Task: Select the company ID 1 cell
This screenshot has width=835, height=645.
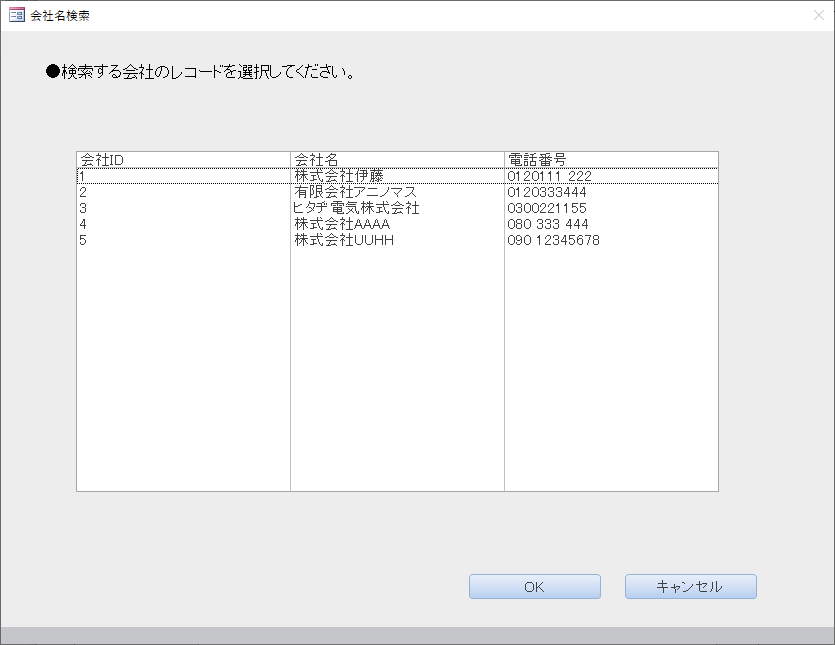Action: coord(82,176)
